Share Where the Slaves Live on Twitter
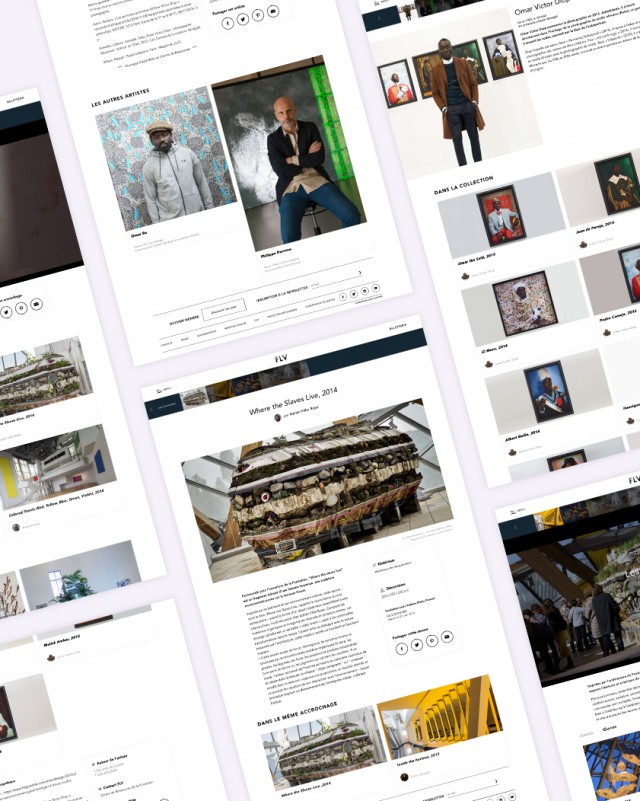This screenshot has width=640, height=801. [x=417, y=645]
